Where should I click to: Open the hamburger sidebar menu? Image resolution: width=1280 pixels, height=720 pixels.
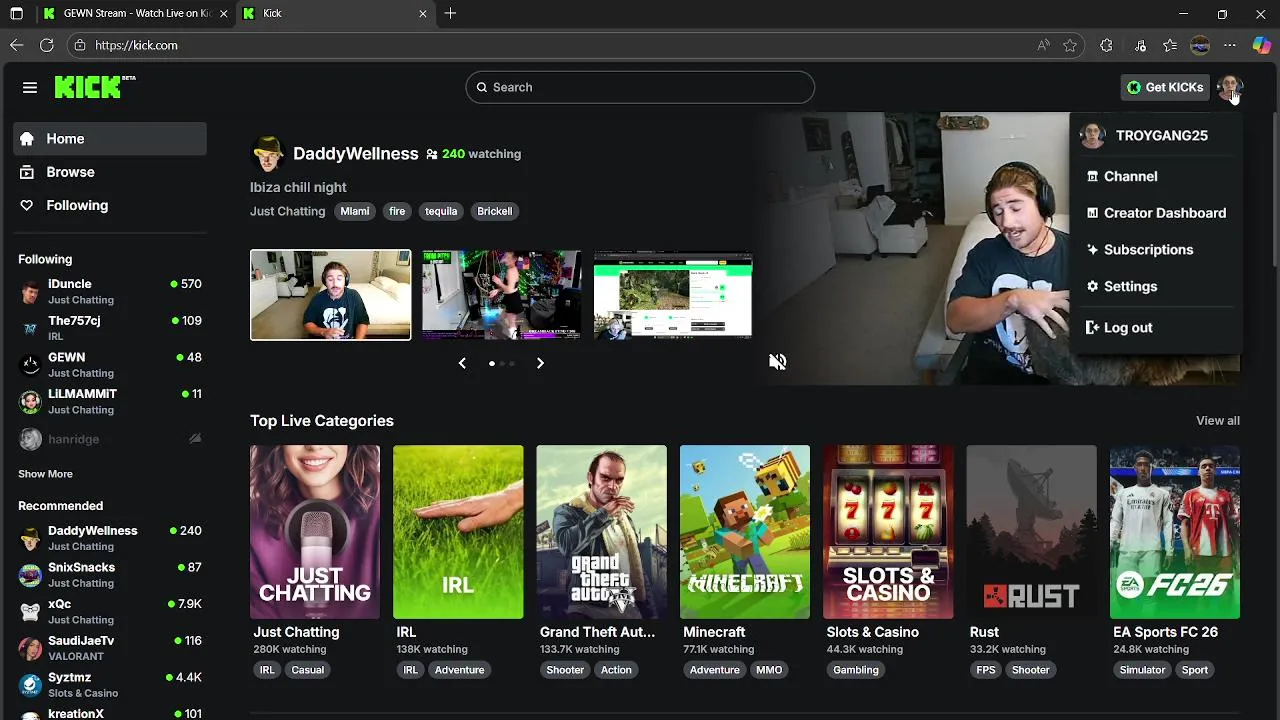pos(30,88)
